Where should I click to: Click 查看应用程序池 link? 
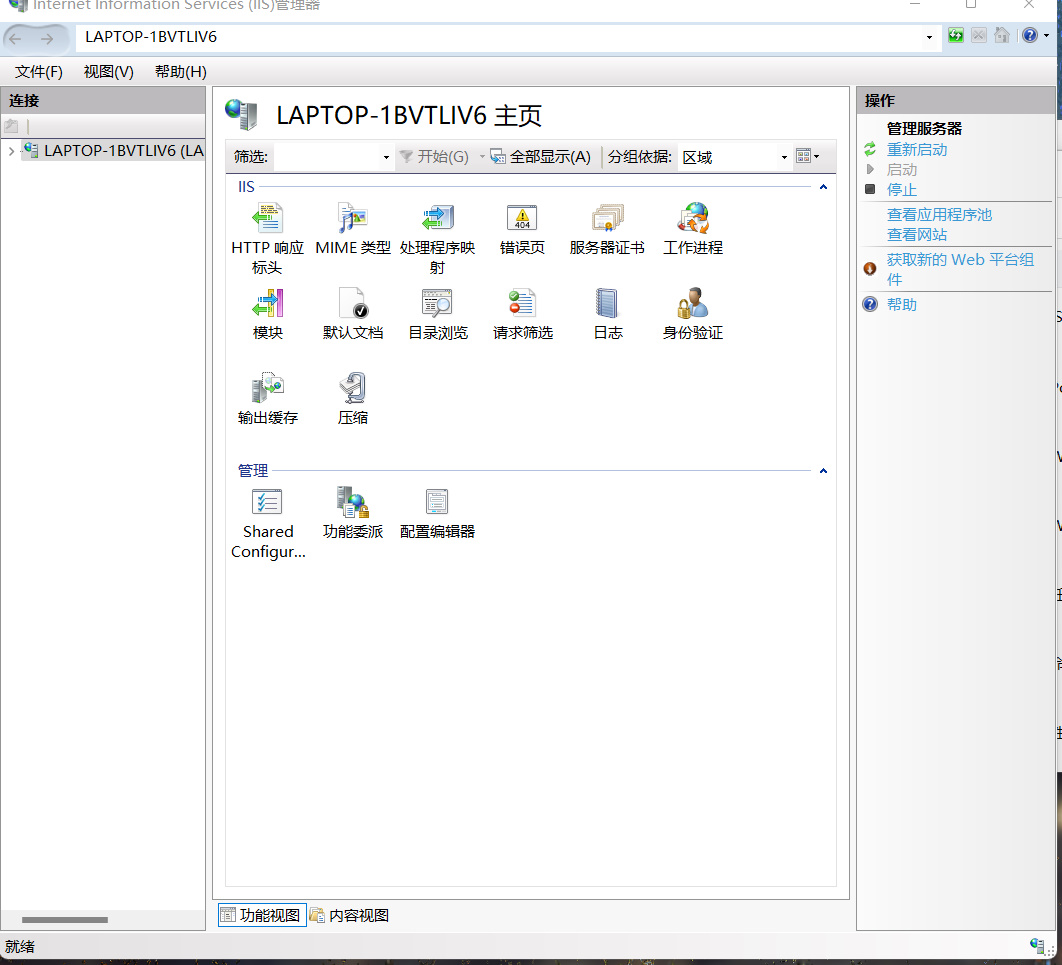939,215
